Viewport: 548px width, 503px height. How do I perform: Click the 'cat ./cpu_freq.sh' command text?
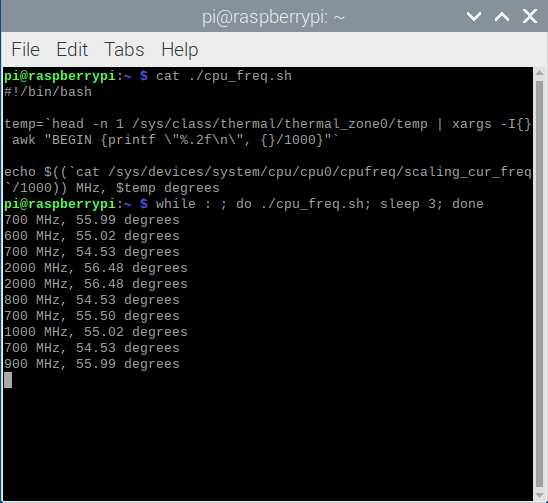(x=224, y=76)
